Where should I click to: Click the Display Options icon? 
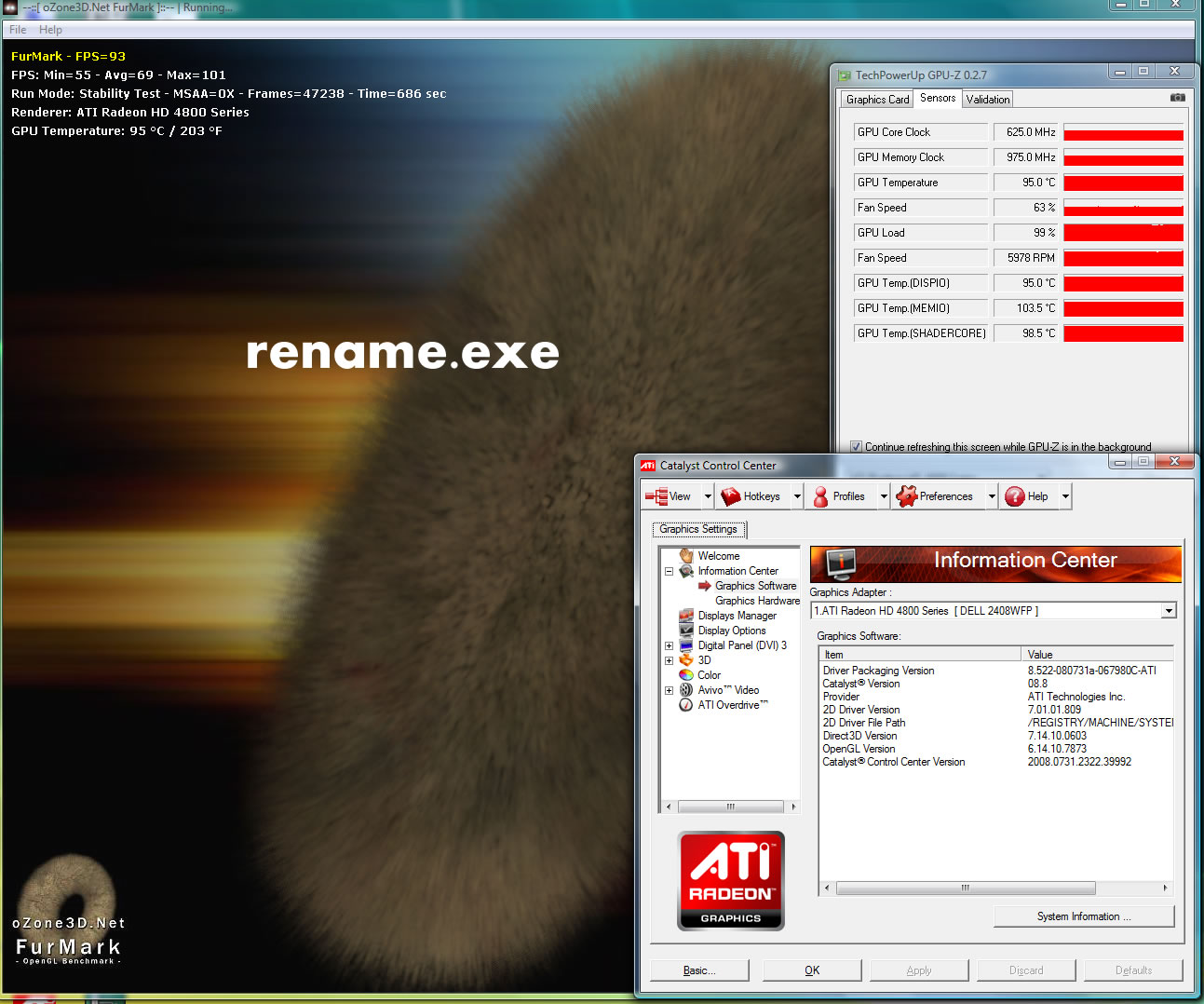coord(686,631)
